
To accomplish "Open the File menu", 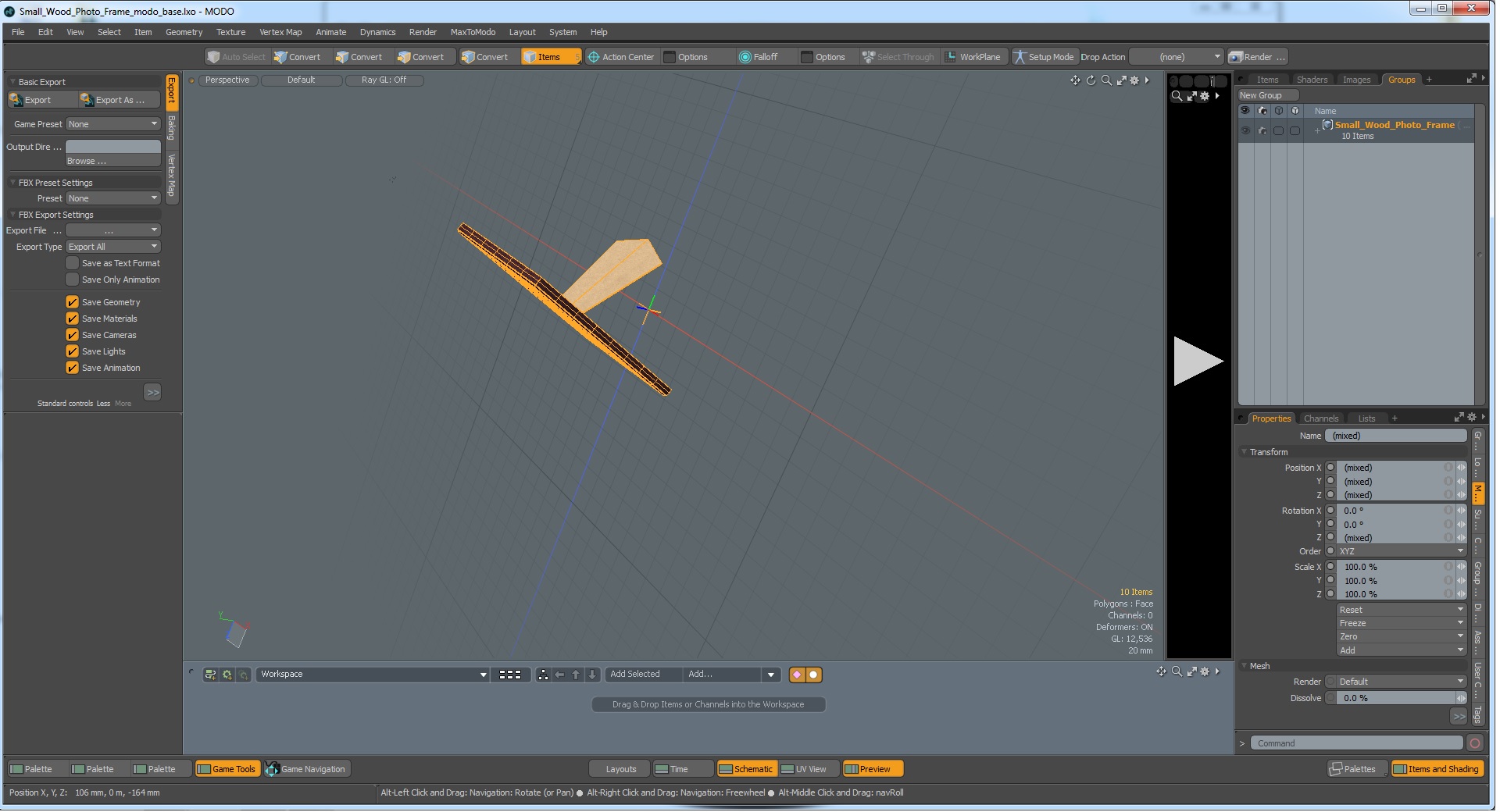I will pos(18,32).
